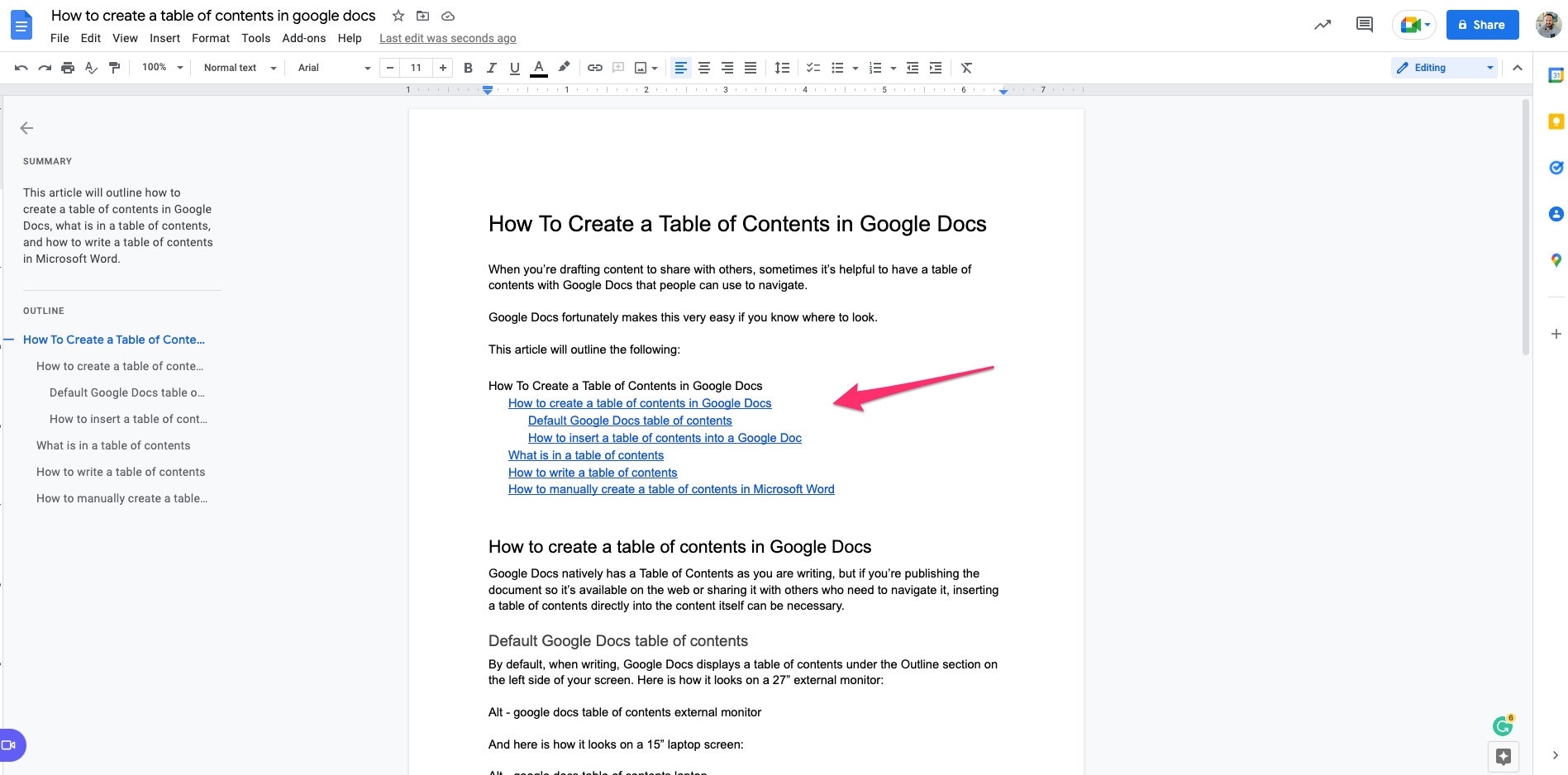The image size is (1568, 775).
Task: Open Google Calendar side panel
Action: [x=1556, y=74]
